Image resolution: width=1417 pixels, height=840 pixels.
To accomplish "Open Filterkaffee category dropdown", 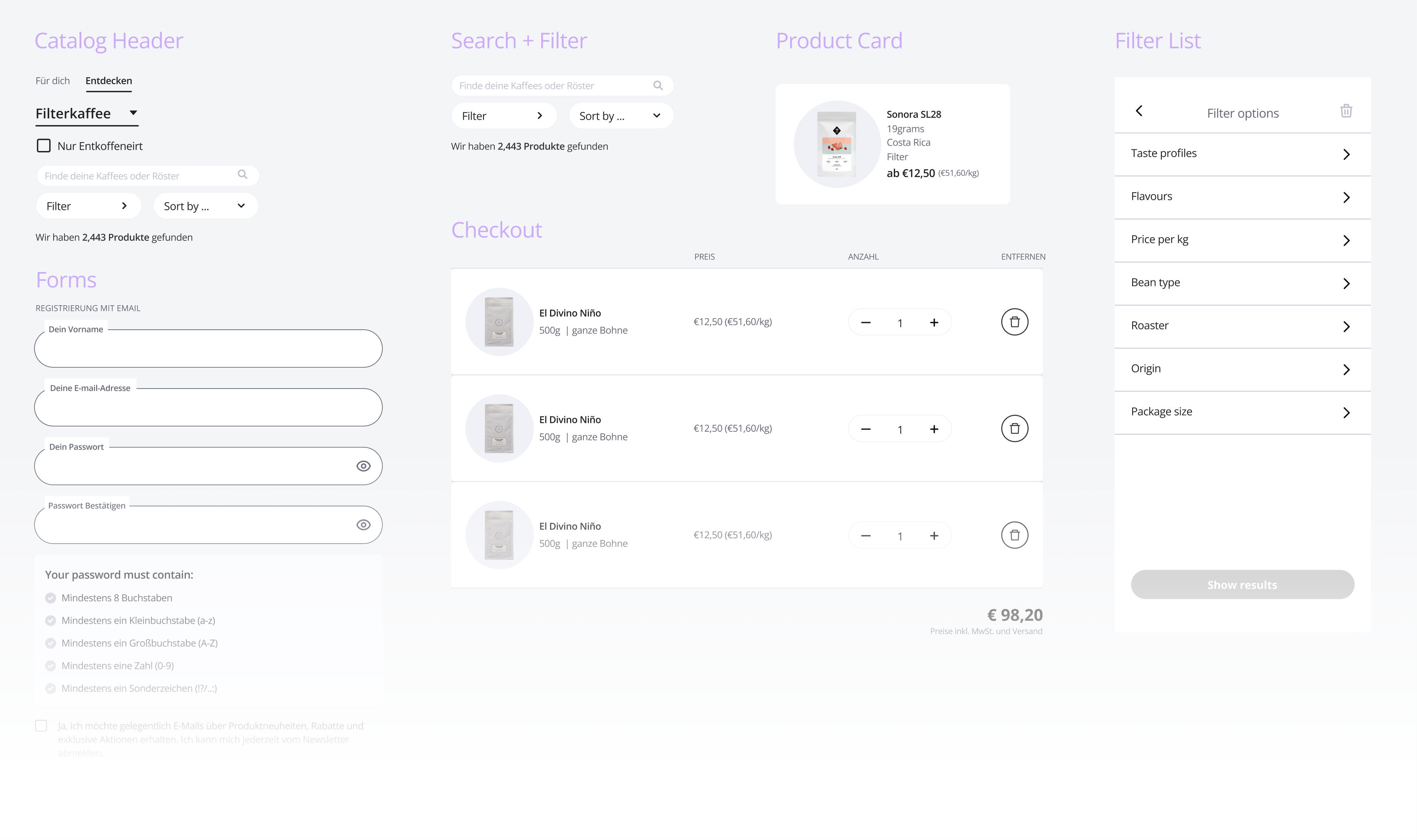I will pos(87,113).
